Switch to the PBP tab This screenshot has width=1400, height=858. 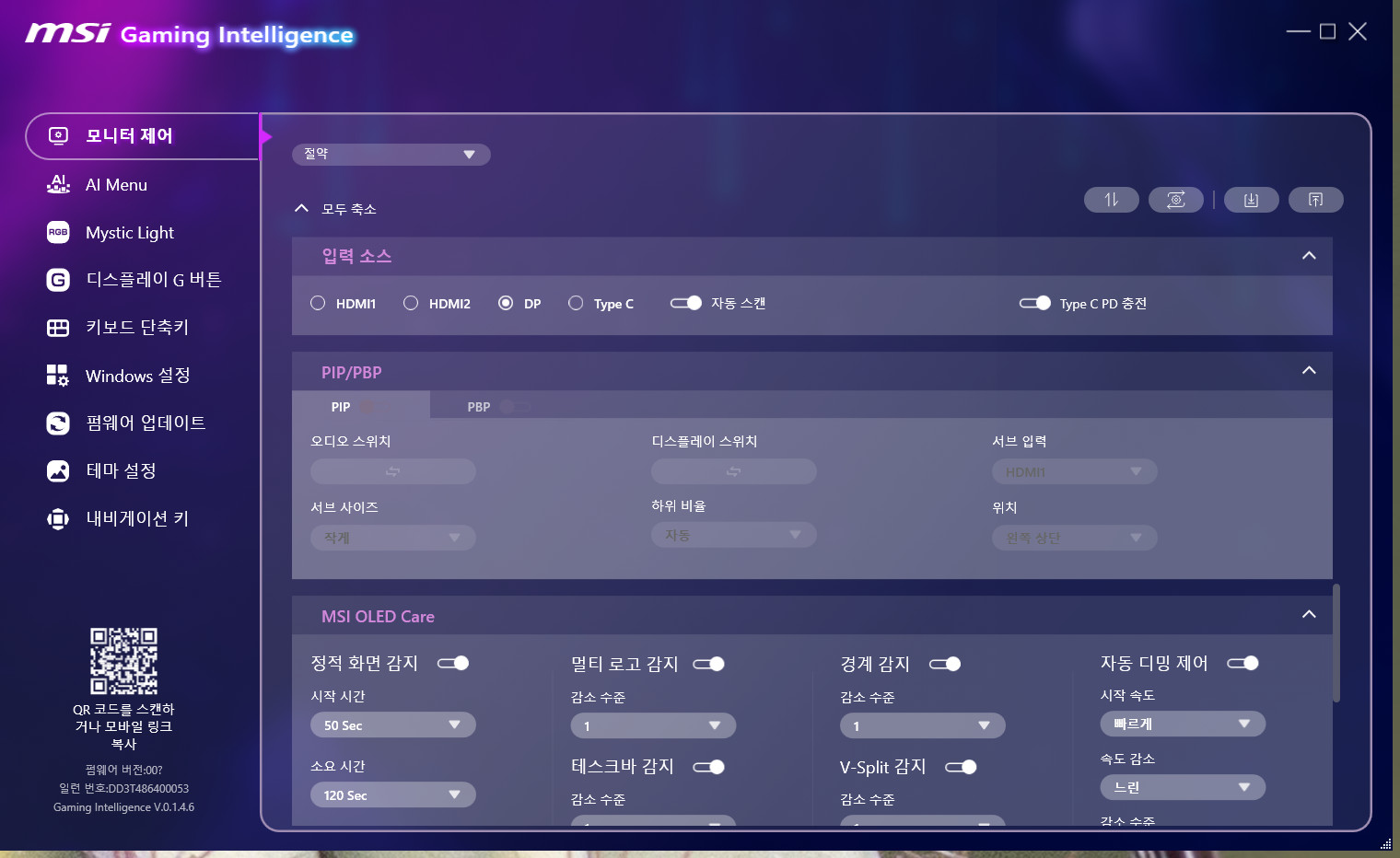click(478, 407)
